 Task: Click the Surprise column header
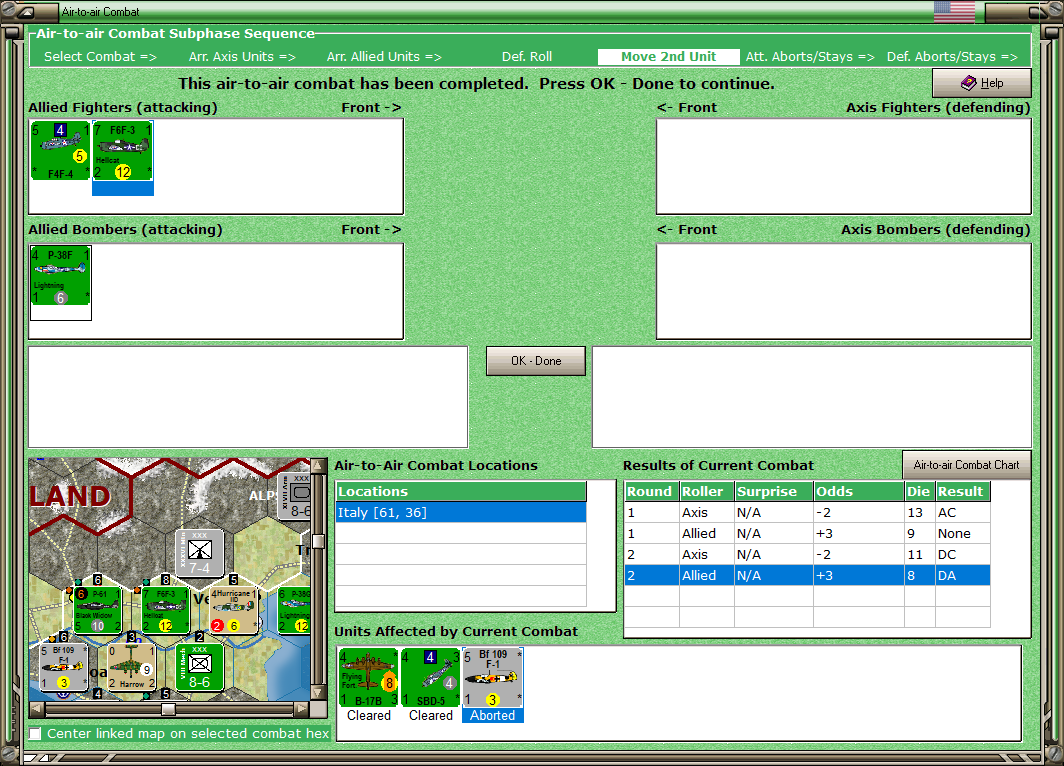point(774,491)
